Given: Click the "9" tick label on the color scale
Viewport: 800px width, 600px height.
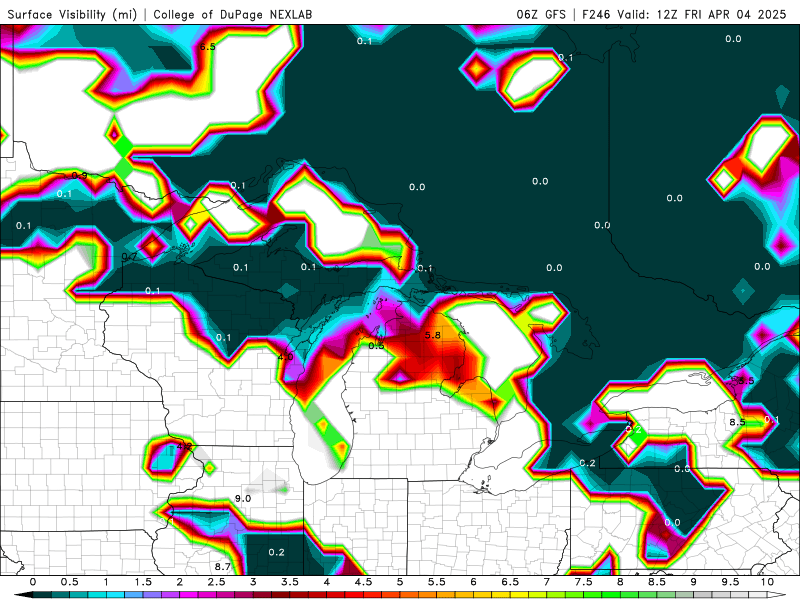Looking at the screenshot, I should click(693, 582).
